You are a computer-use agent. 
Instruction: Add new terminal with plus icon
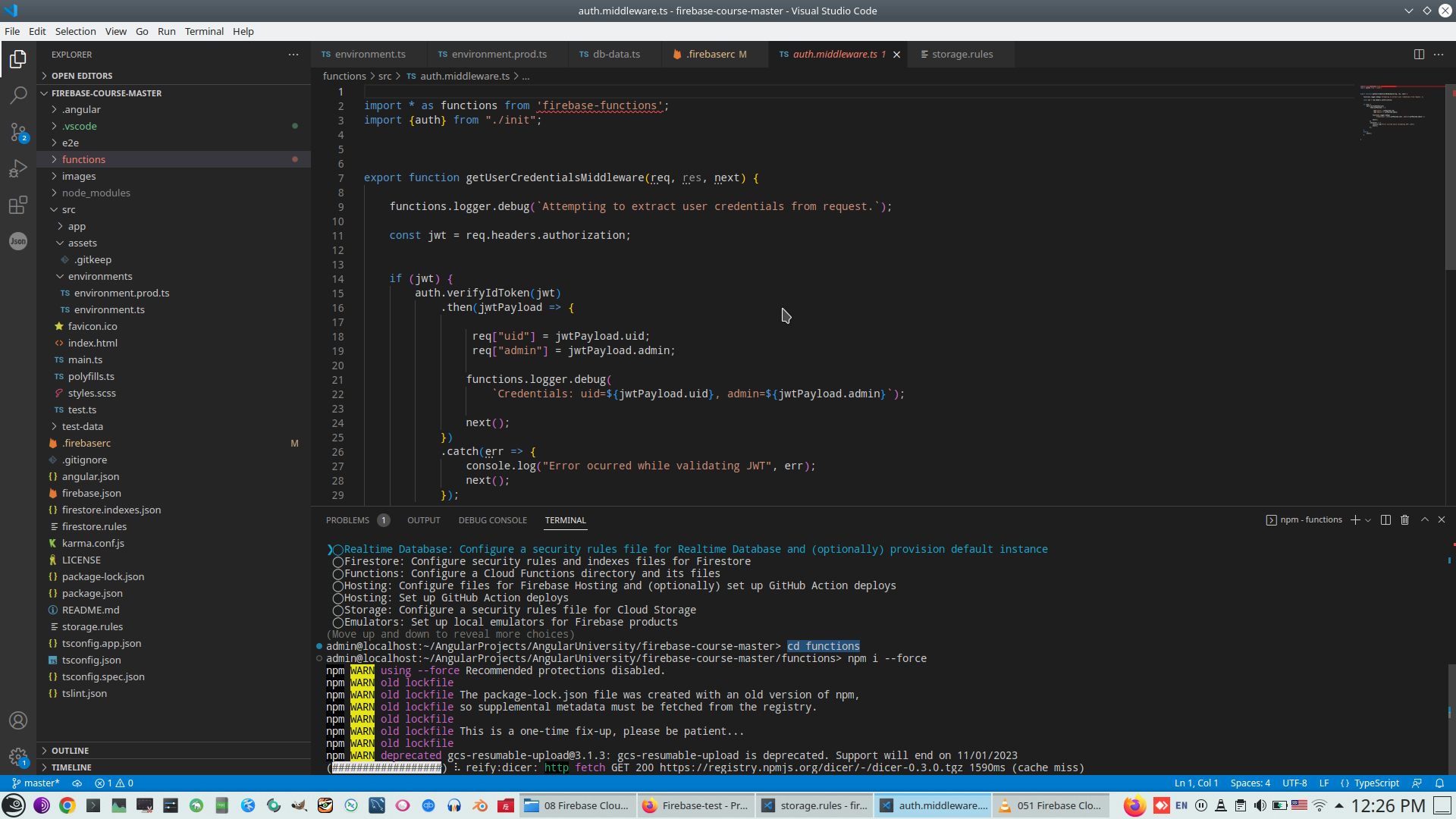[x=1355, y=520]
